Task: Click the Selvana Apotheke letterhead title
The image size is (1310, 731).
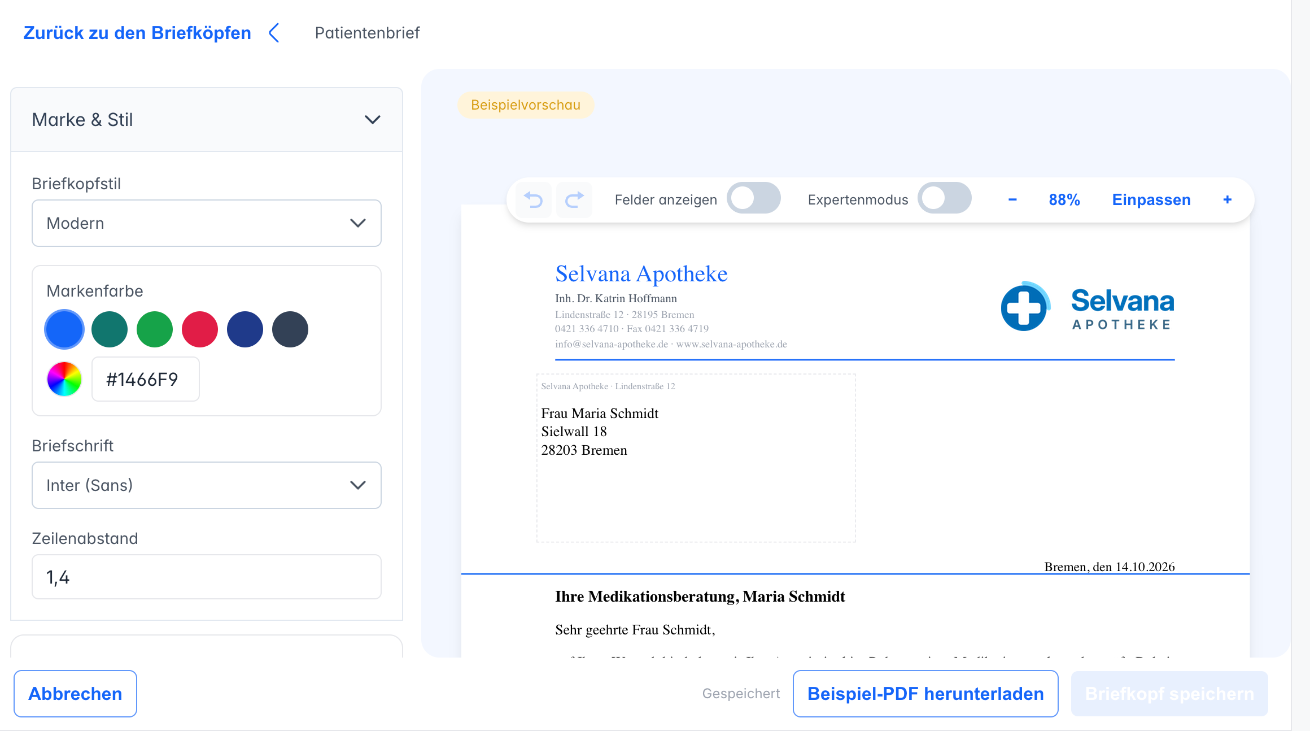Action: [641, 274]
